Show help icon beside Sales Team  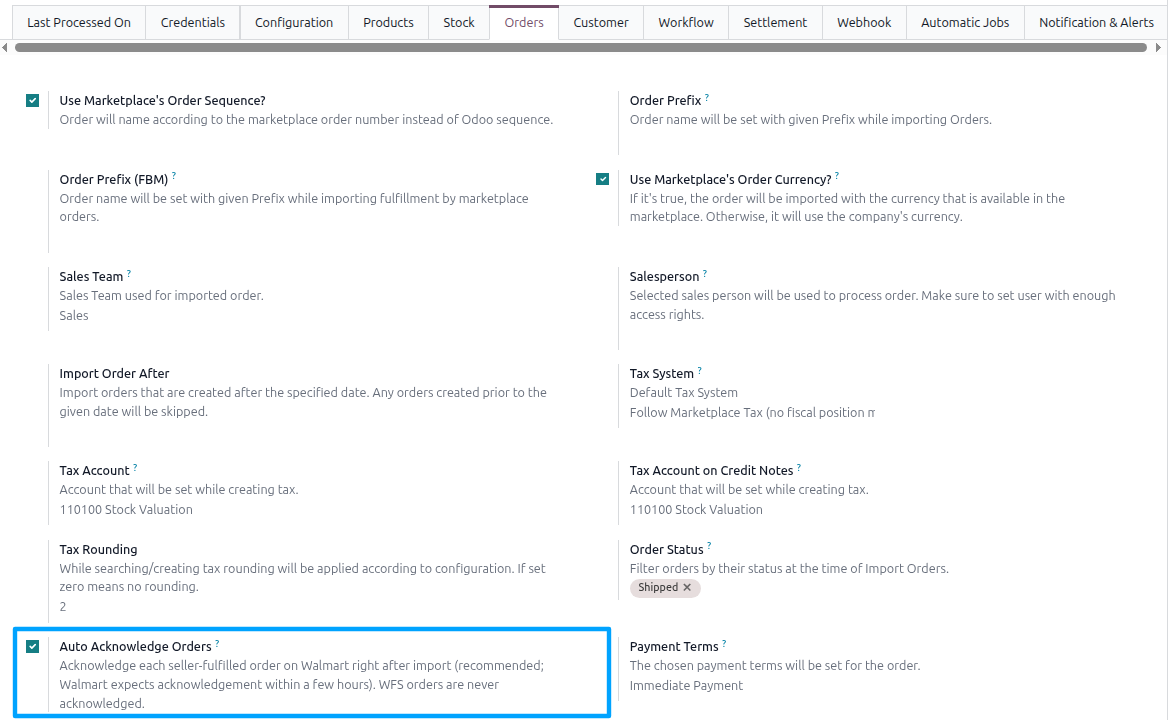click(129, 273)
